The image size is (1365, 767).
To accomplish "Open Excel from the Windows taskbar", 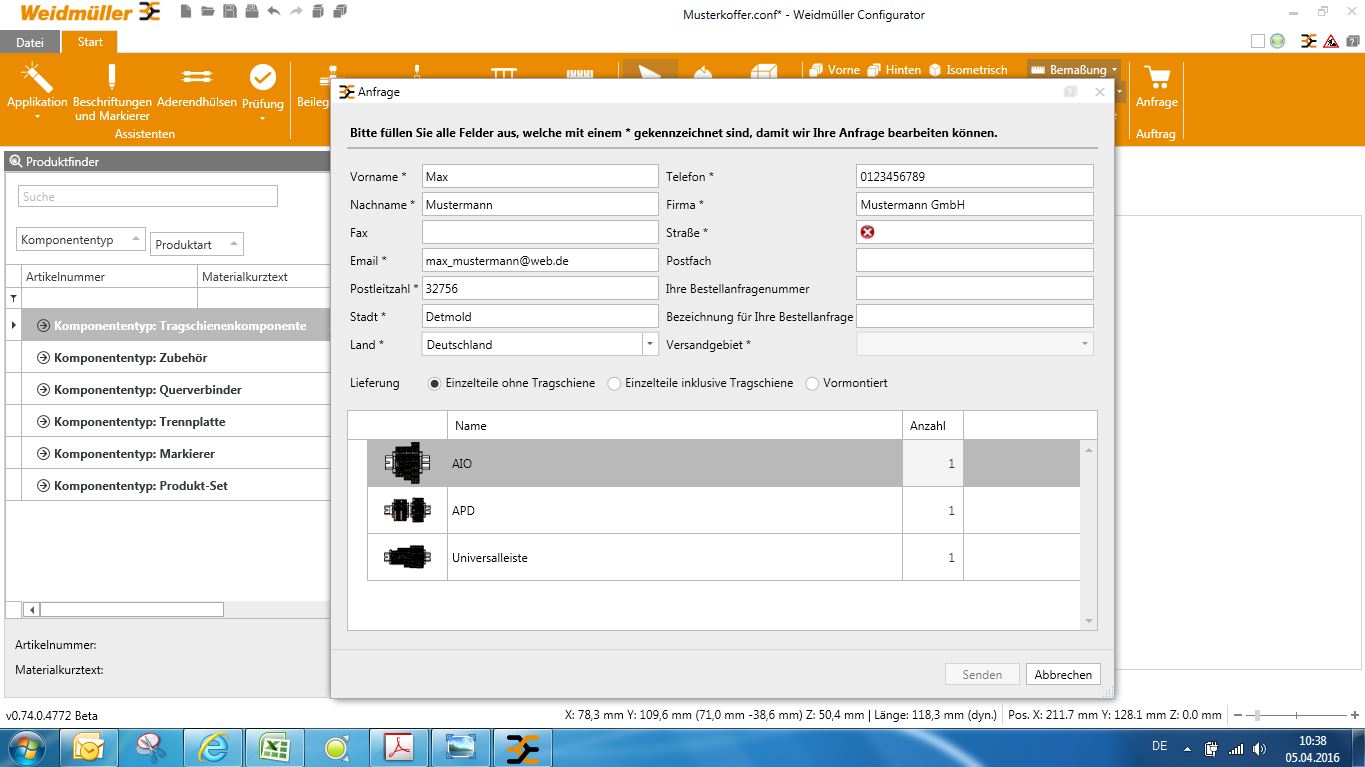I will [x=274, y=746].
